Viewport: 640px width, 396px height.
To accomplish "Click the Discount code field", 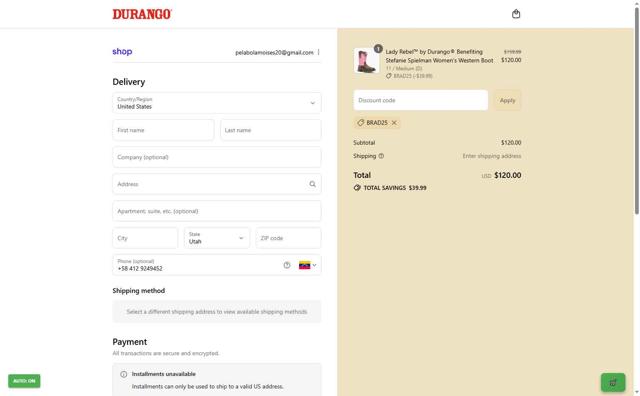I will click(x=421, y=100).
